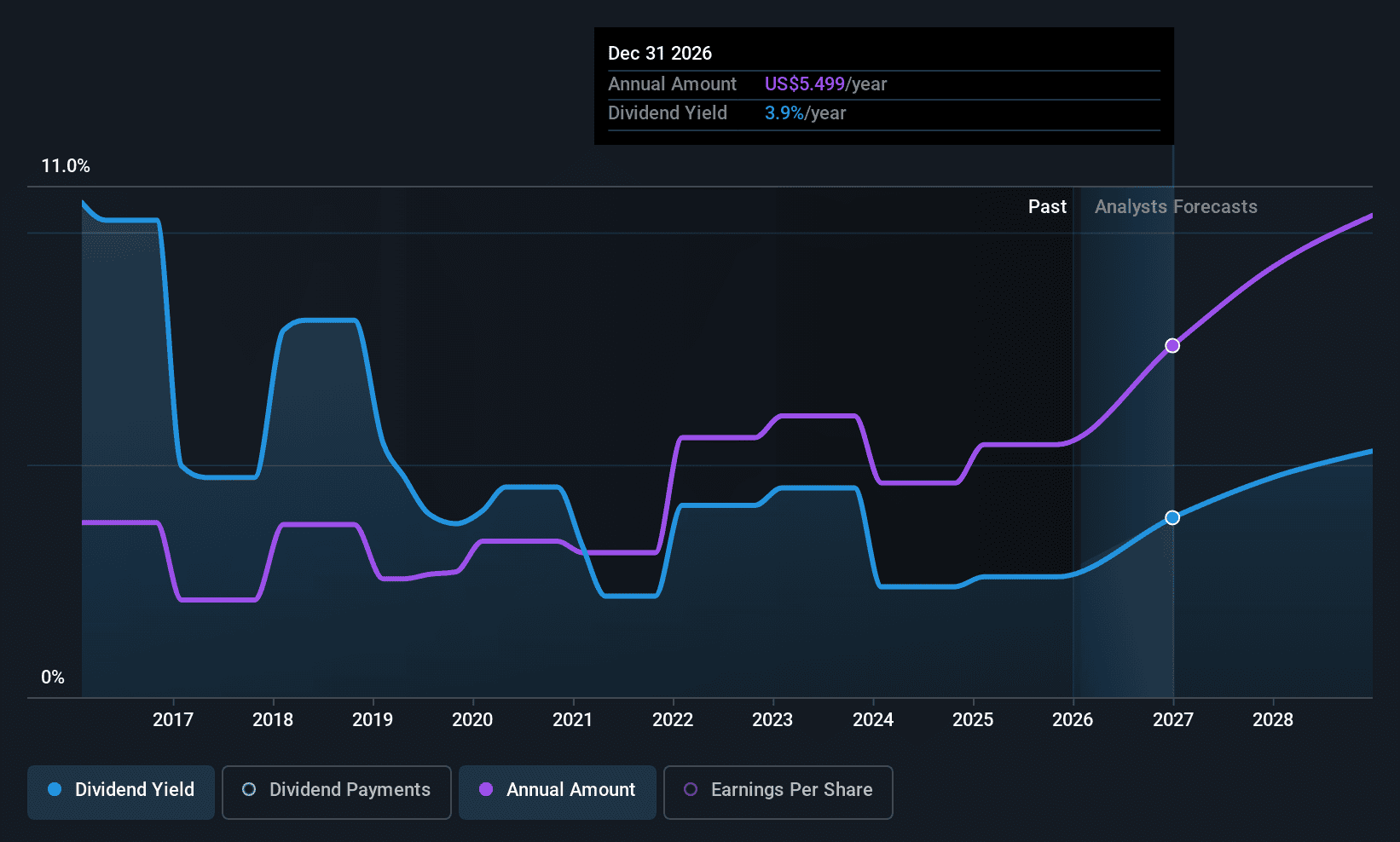Click the blue Dividend Yield data point marker
1400x842 pixels.
point(1172,517)
